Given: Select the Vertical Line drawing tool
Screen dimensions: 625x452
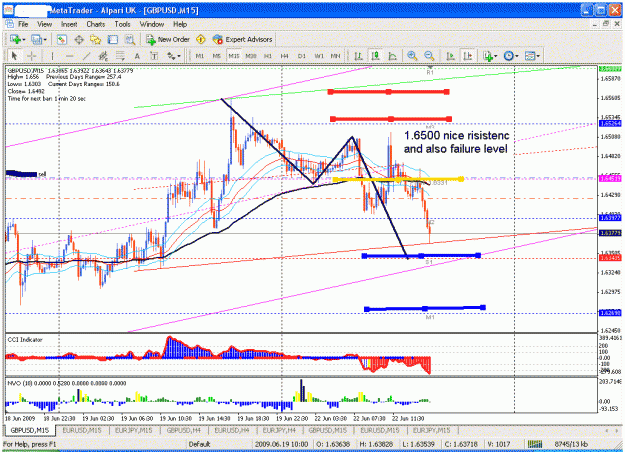Looking at the screenshot, I should 52,56.
